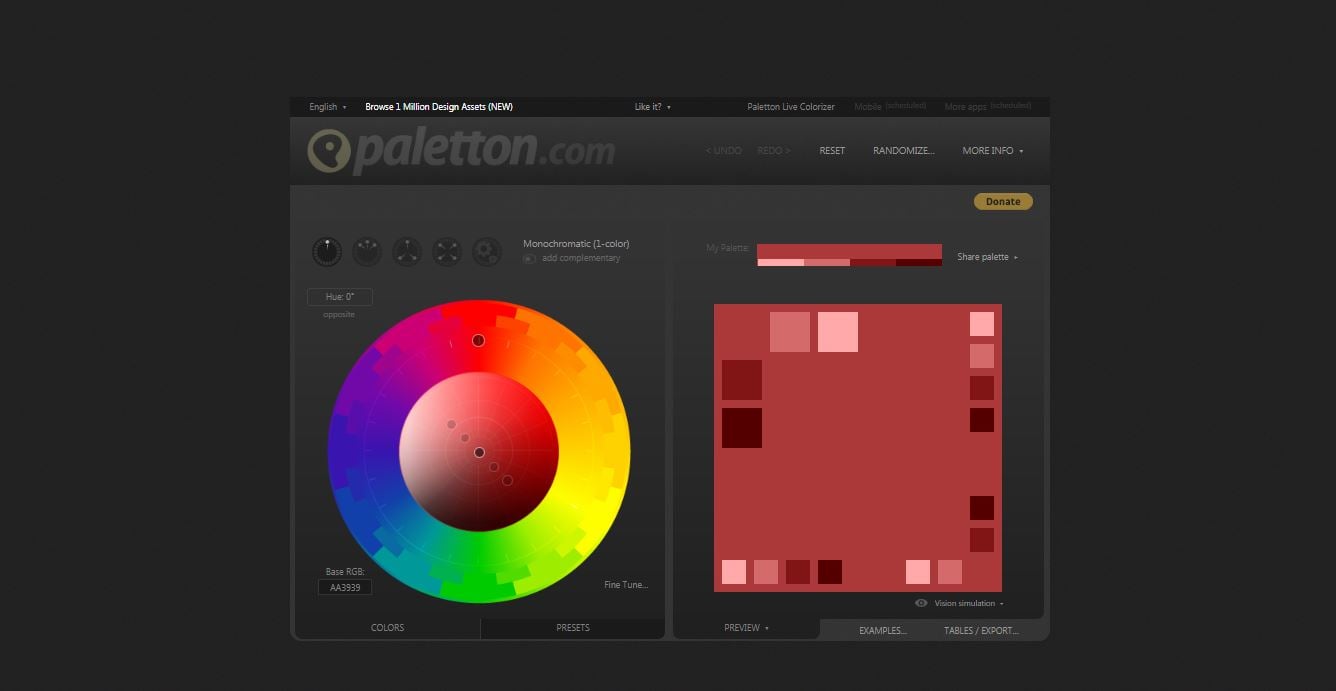Select the Monochromatic color scheme icon

click(327, 251)
